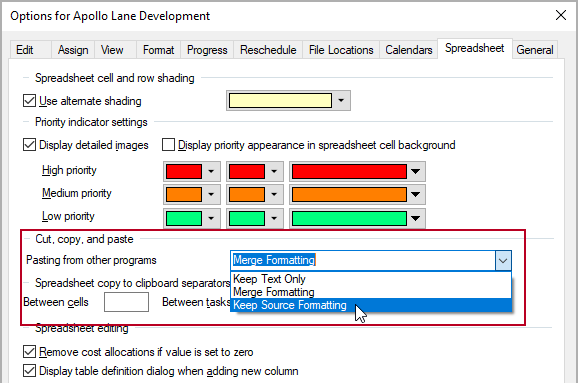Open first Low priority color dropdown arrow
This screenshot has width=578, height=383.
coord(211,218)
